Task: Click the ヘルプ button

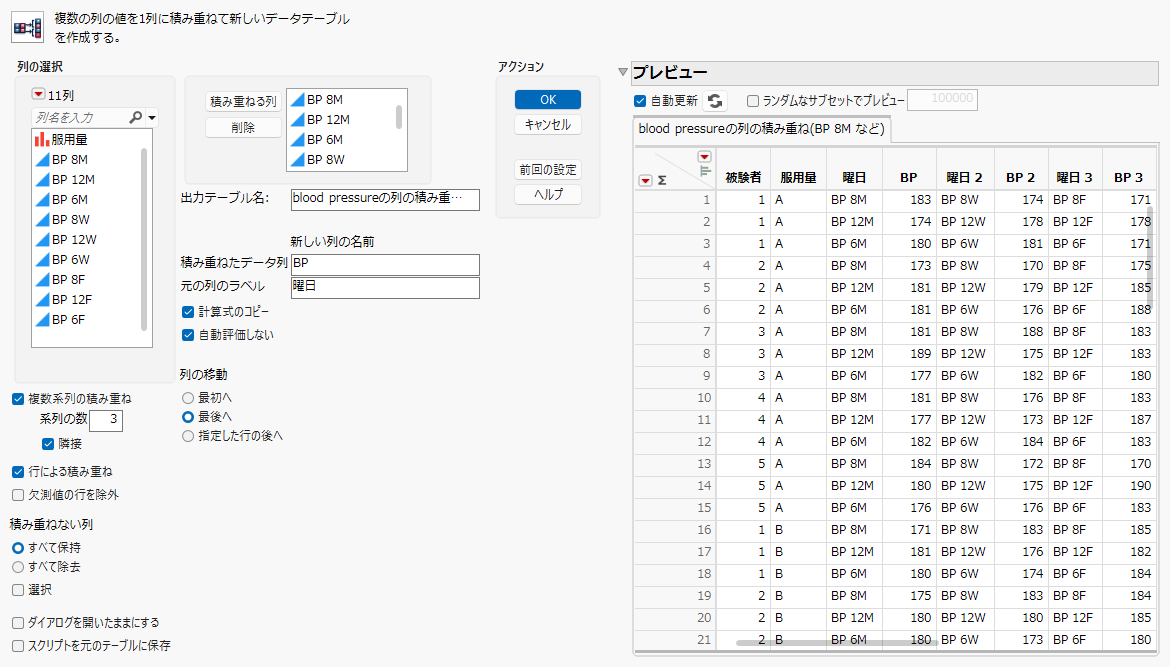Action: (x=548, y=194)
